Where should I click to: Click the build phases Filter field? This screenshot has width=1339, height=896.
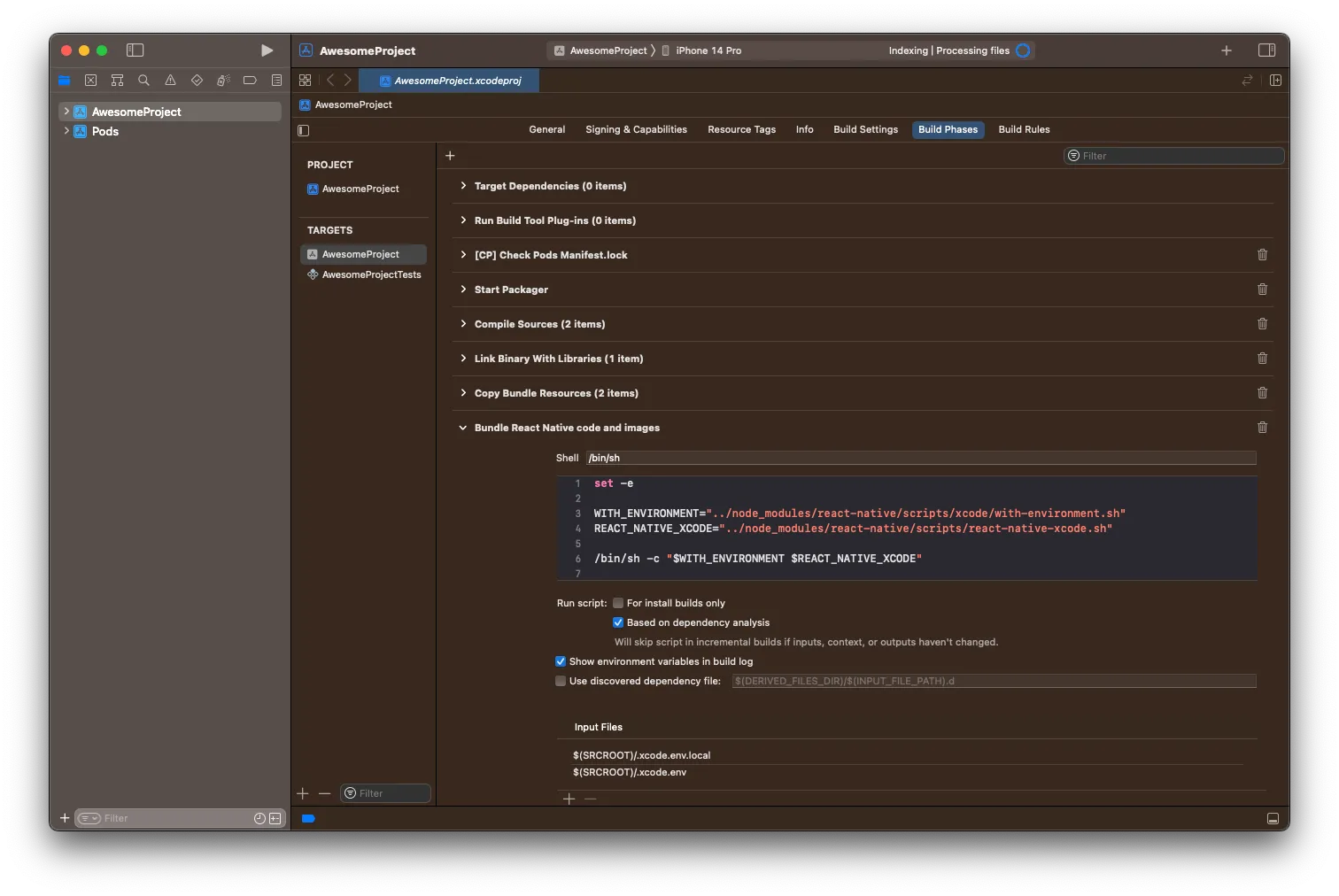pyautogui.click(x=1173, y=156)
